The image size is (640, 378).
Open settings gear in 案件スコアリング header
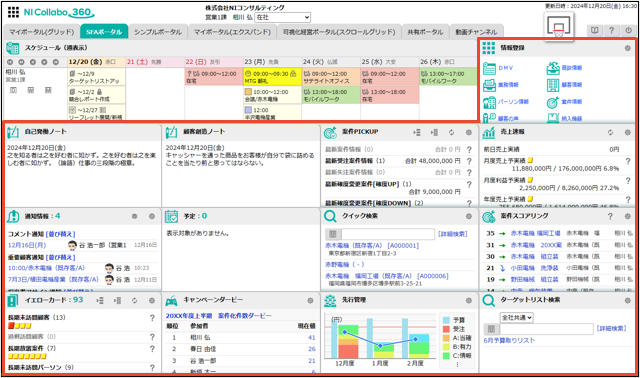pos(627,216)
